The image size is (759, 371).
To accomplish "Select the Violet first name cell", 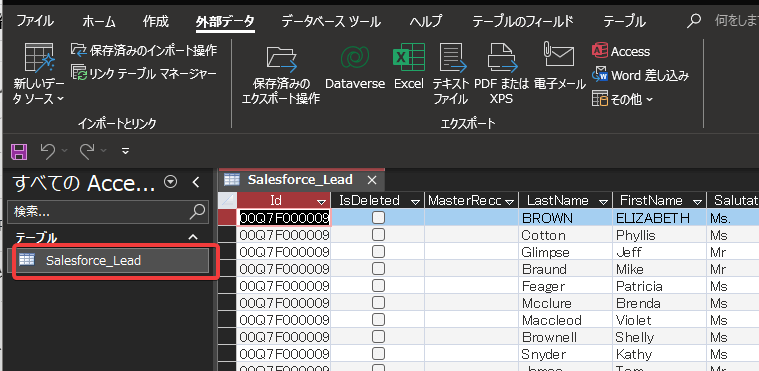I will point(659,320).
